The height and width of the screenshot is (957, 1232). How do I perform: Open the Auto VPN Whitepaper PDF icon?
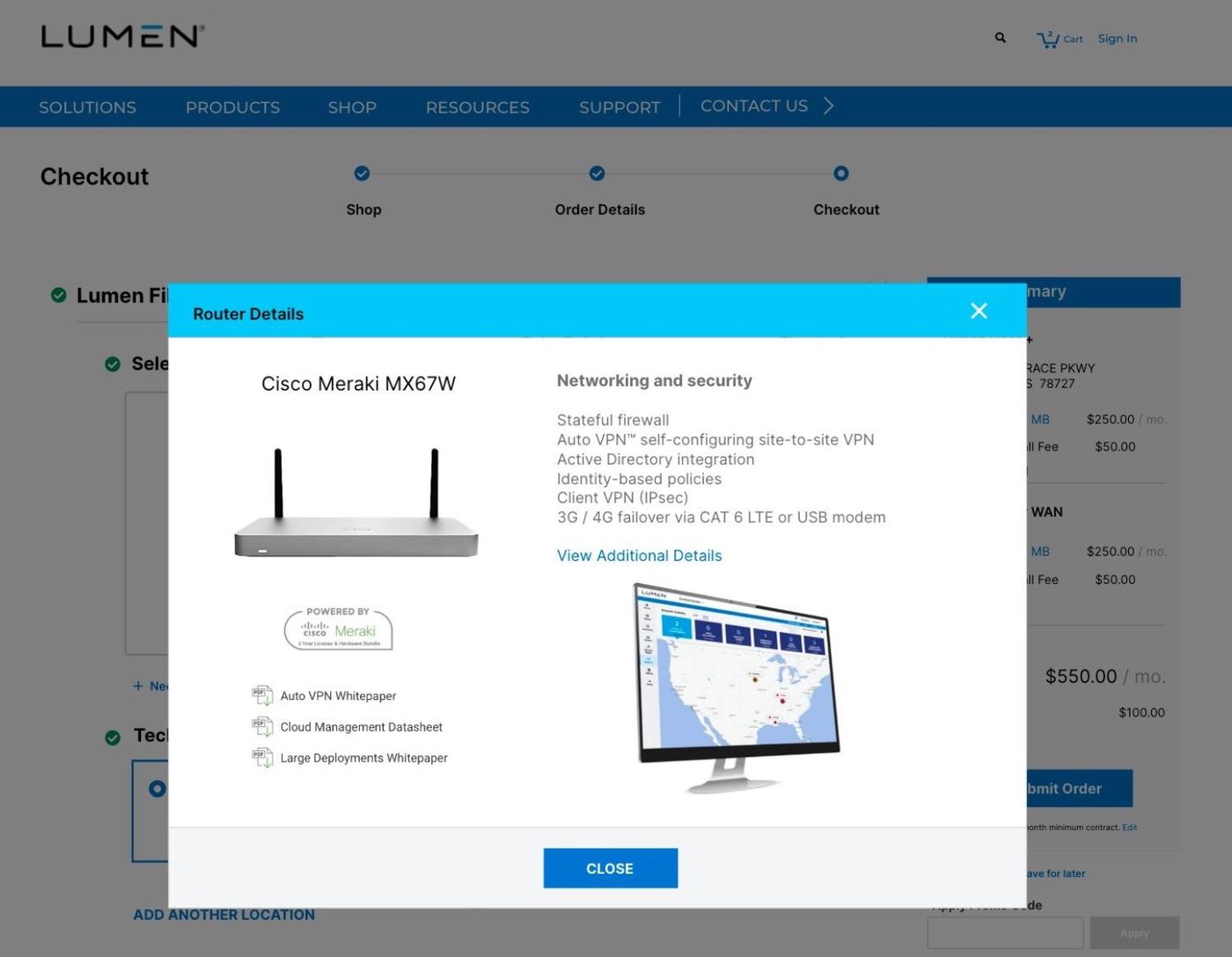point(261,696)
